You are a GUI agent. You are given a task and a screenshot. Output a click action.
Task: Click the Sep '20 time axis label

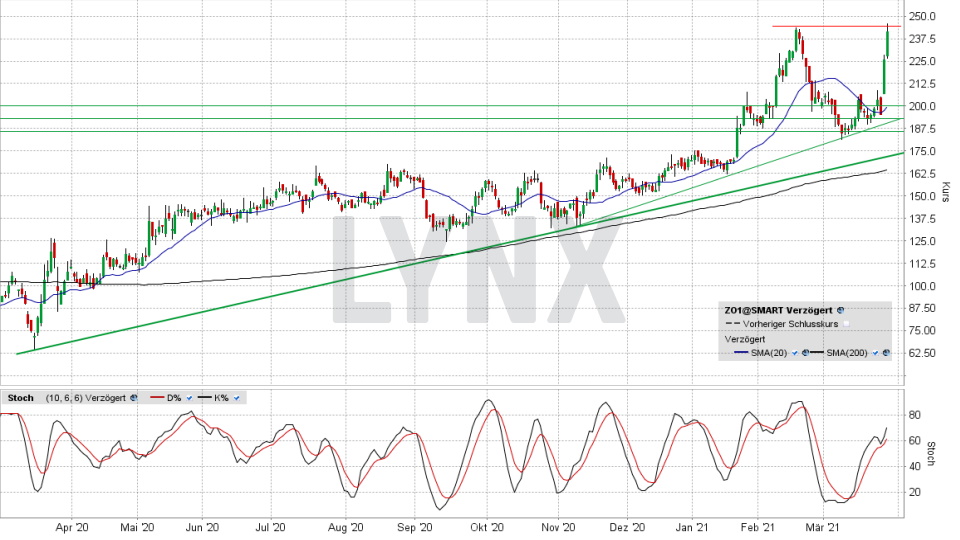[x=414, y=526]
